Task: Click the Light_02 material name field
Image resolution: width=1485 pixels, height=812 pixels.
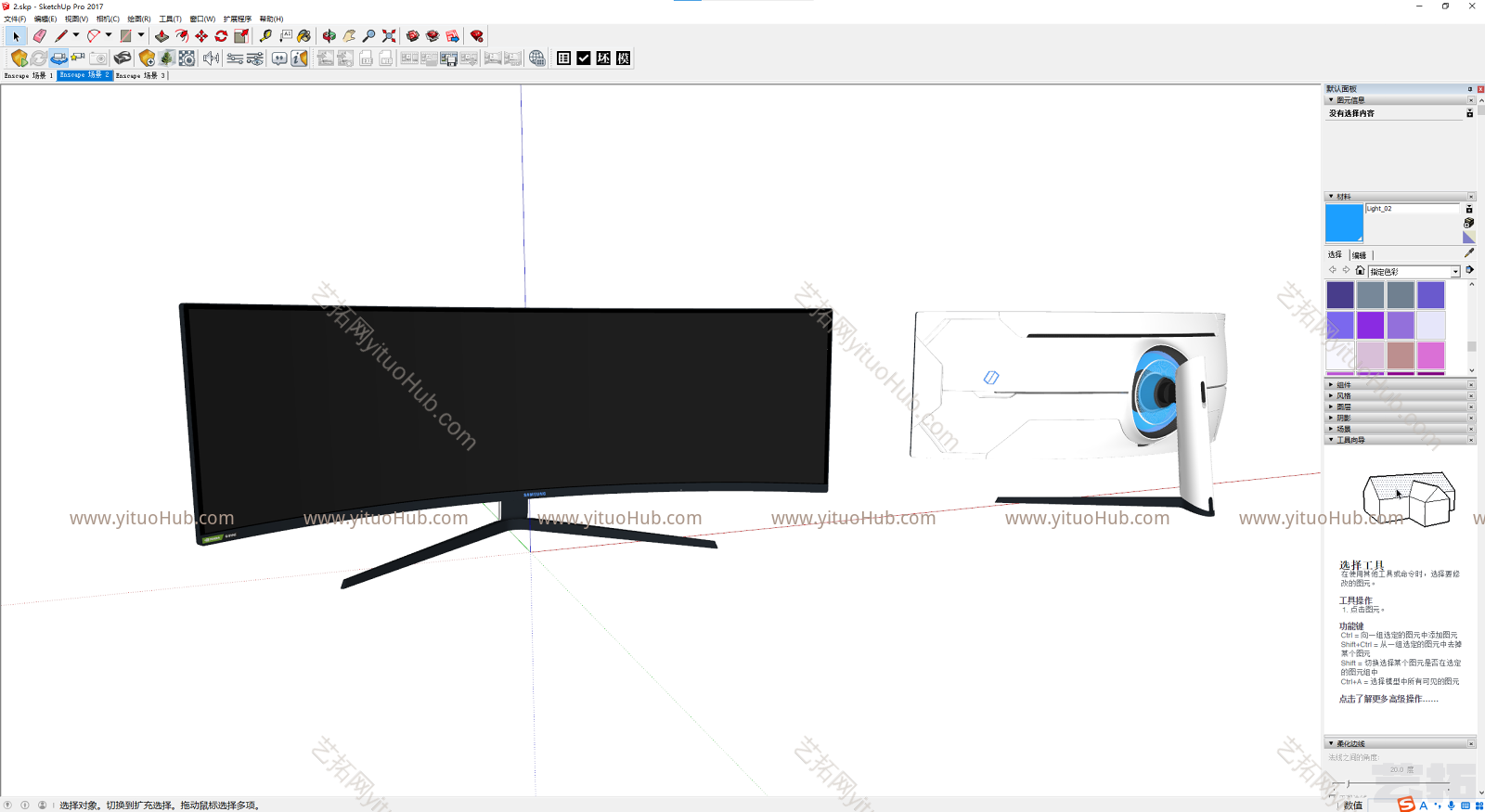Action: point(1412,209)
